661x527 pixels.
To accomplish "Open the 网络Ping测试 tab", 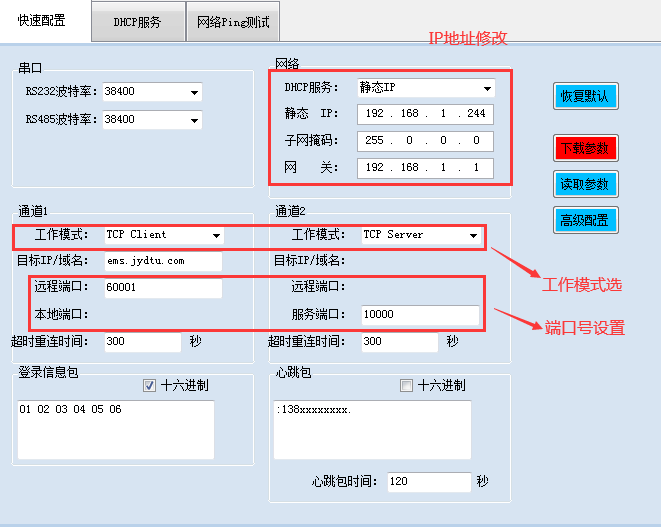I will pyautogui.click(x=233, y=21).
